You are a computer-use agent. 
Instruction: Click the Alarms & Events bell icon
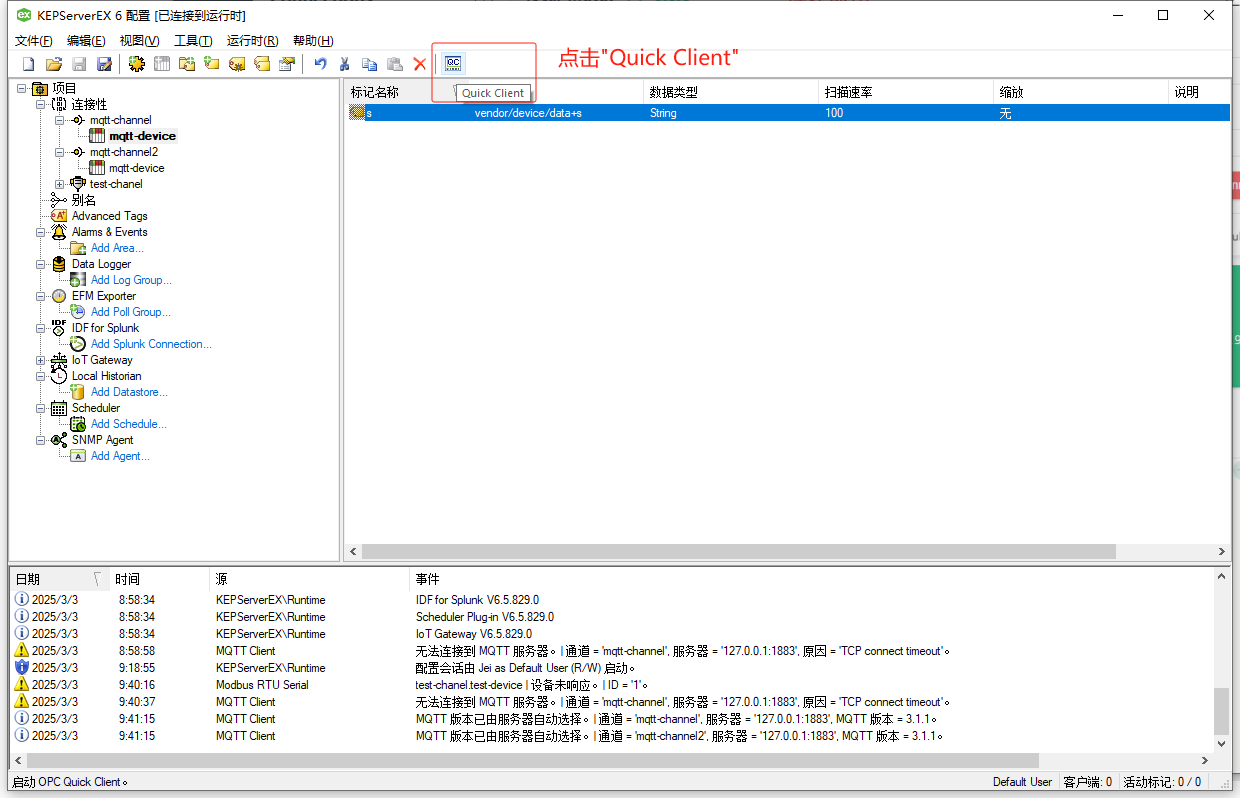[x=59, y=232]
